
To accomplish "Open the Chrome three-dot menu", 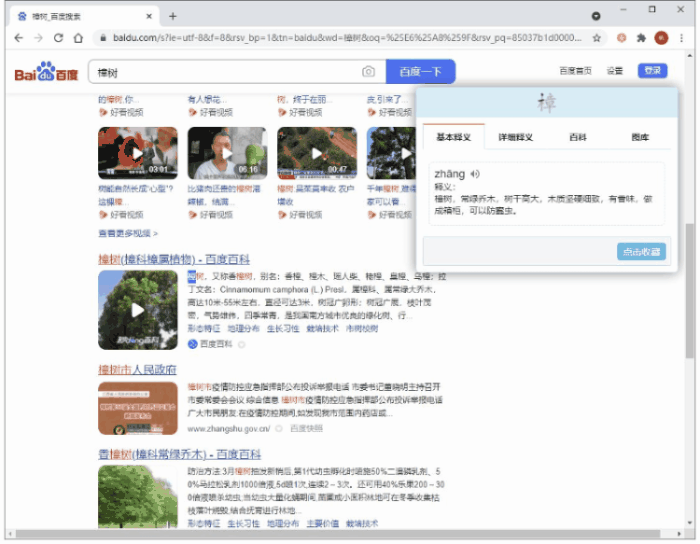I will pos(682,38).
